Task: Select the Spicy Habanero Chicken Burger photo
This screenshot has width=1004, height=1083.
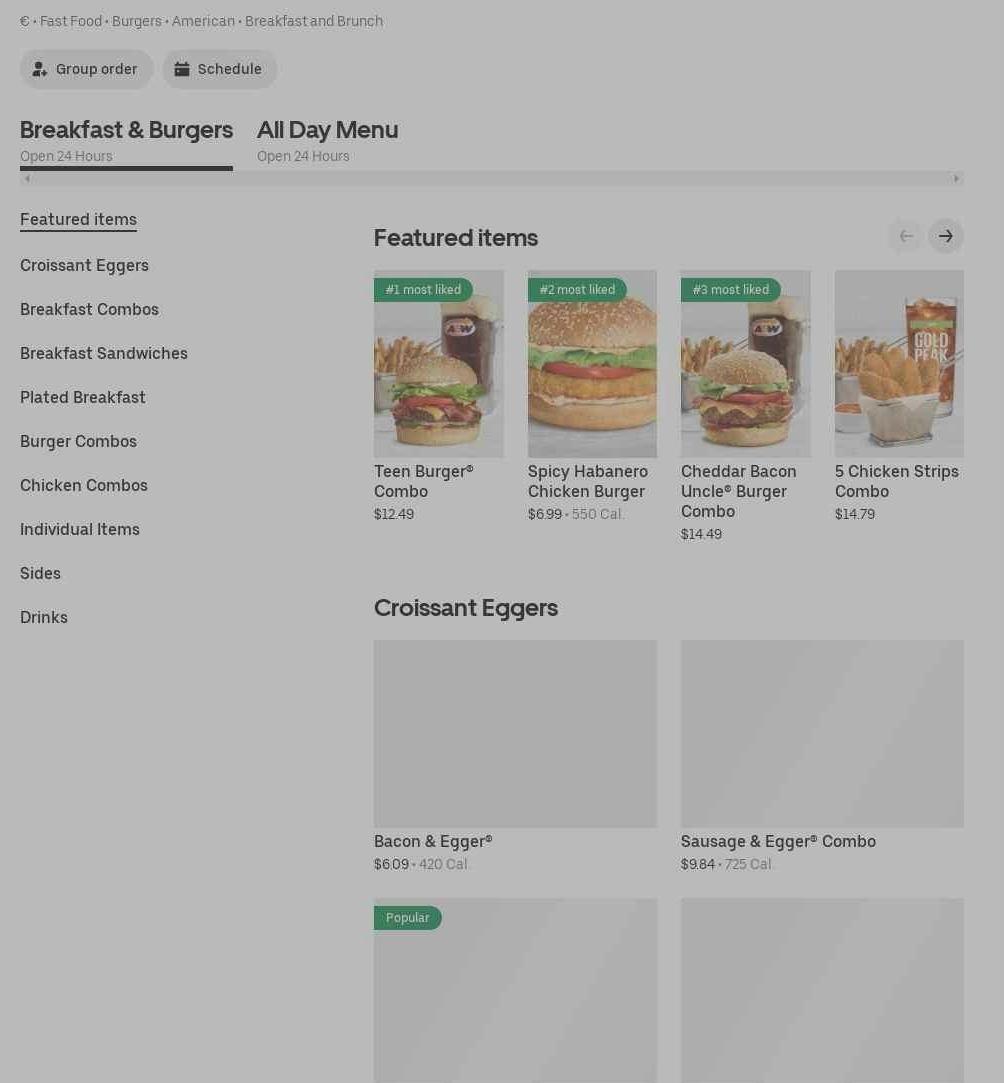Action: [x=592, y=364]
